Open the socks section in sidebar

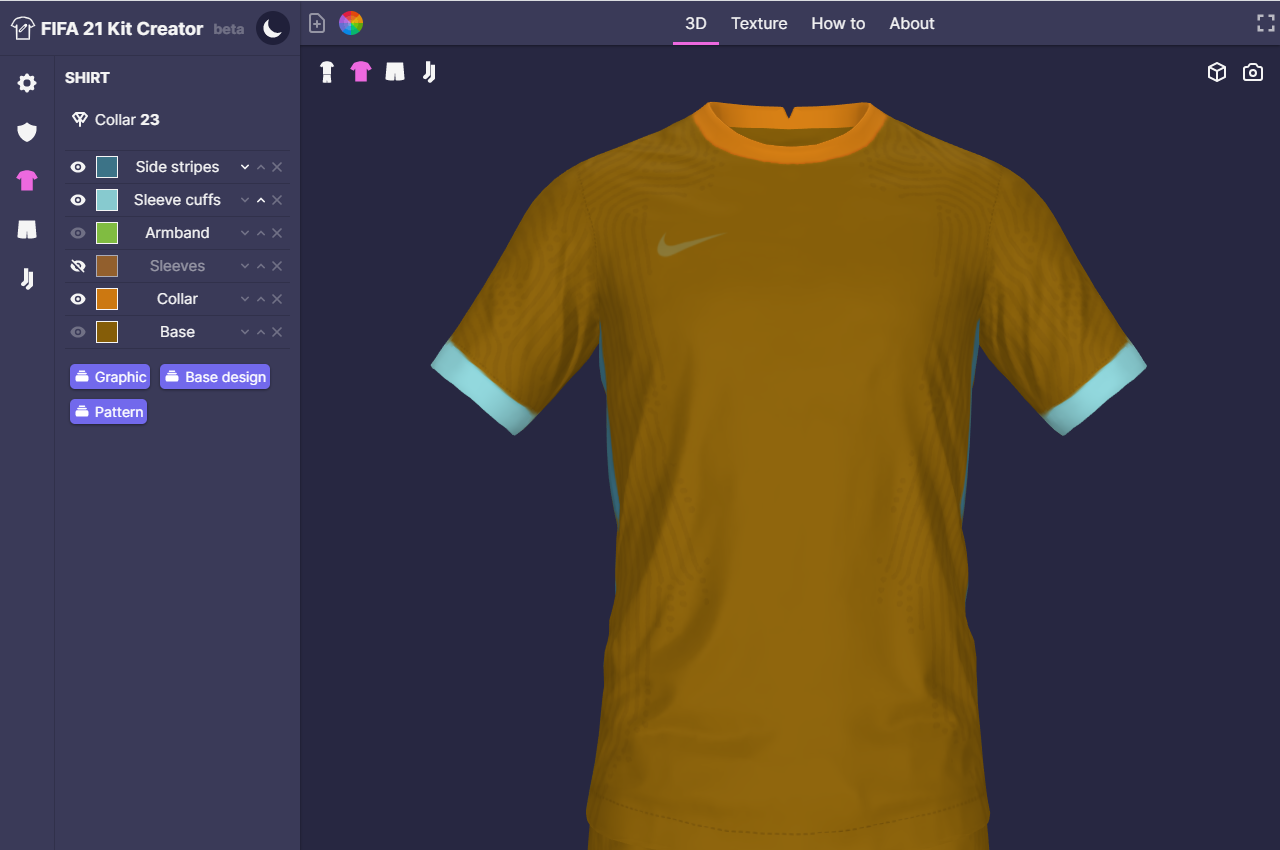point(27,279)
